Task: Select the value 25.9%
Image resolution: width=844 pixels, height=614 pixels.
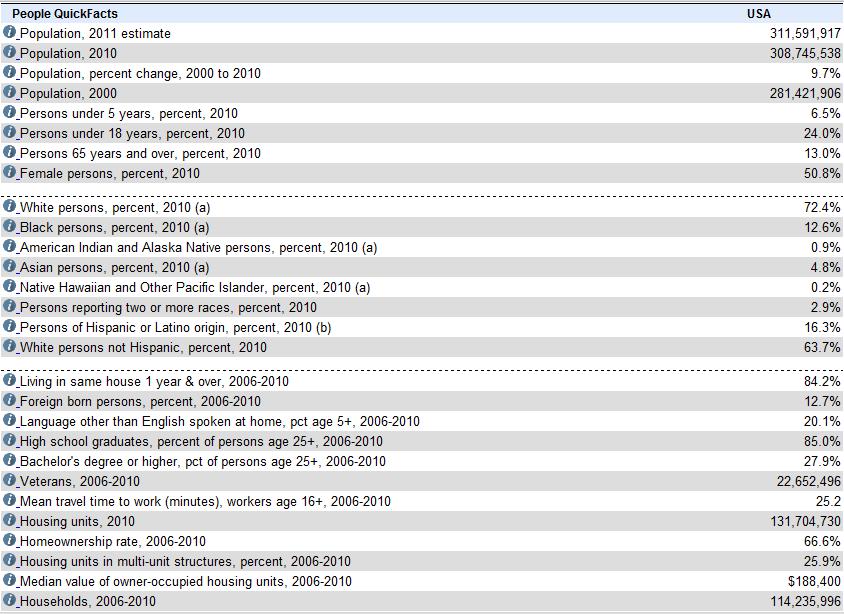Action: pos(822,561)
